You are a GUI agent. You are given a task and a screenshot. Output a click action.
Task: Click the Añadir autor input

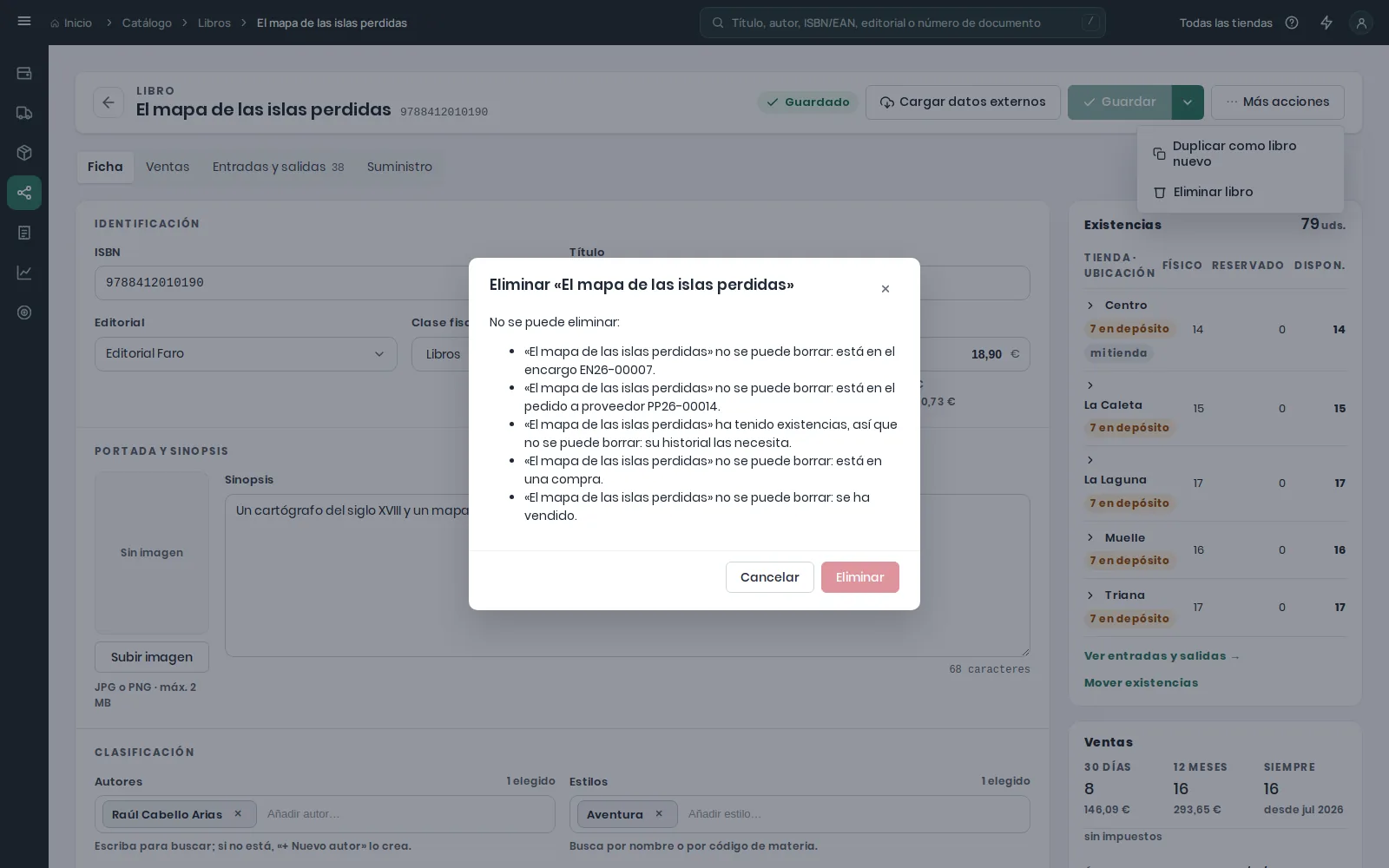pyautogui.click(x=405, y=814)
